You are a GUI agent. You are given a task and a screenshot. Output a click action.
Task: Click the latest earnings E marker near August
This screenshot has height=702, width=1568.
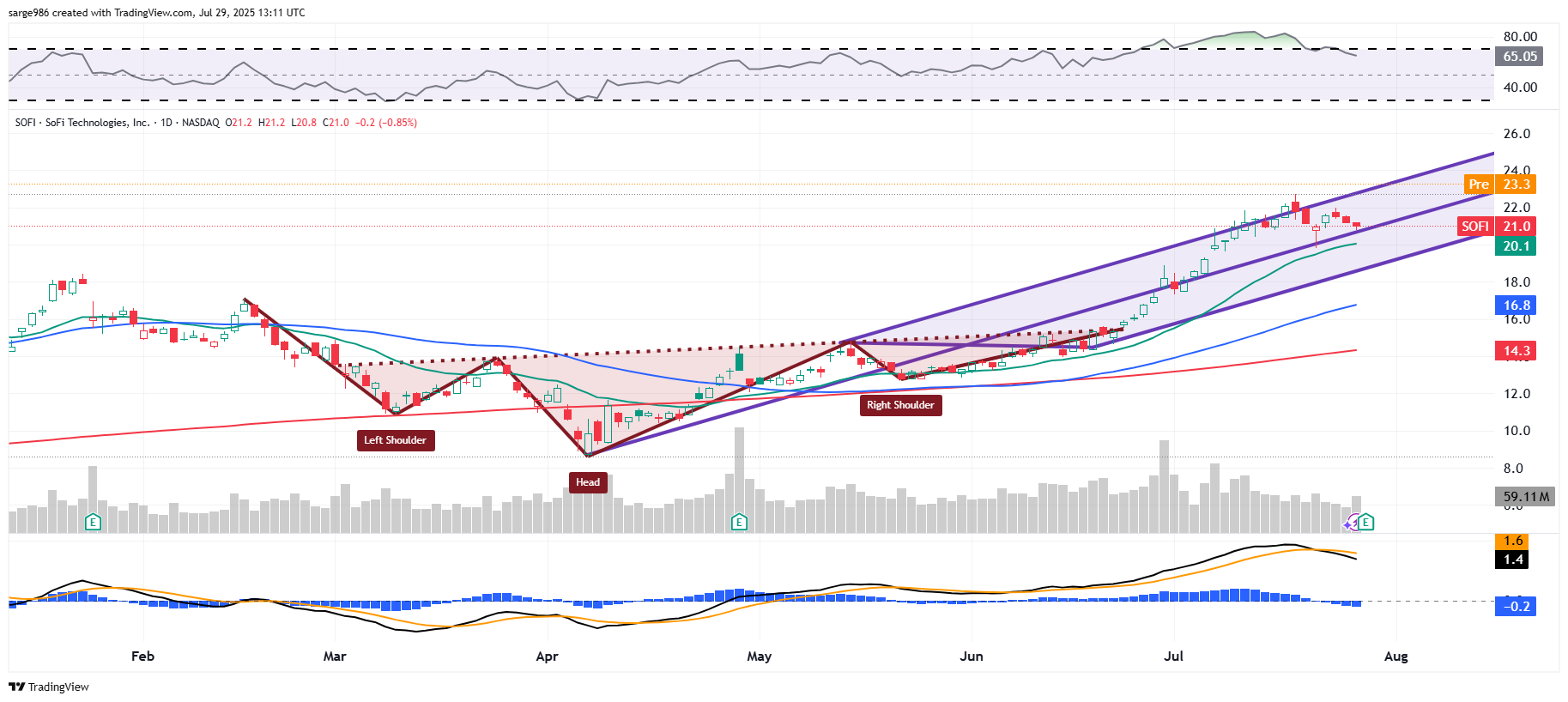click(x=1366, y=522)
